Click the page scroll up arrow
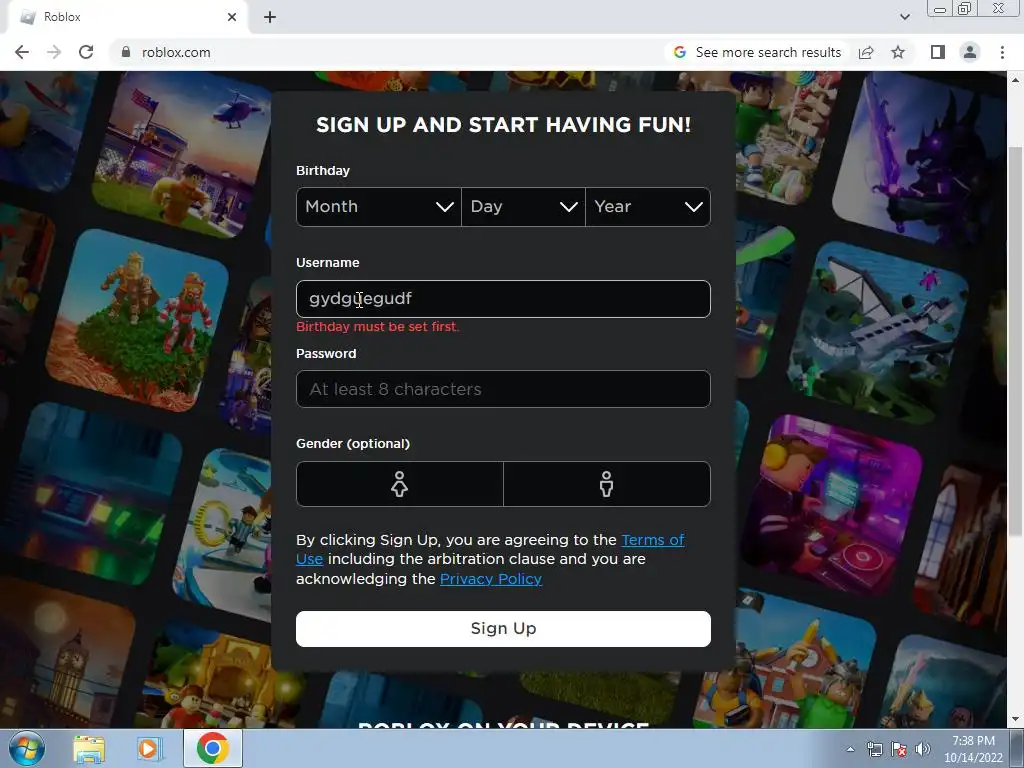Viewport: 1024px width, 768px height. [1016, 80]
